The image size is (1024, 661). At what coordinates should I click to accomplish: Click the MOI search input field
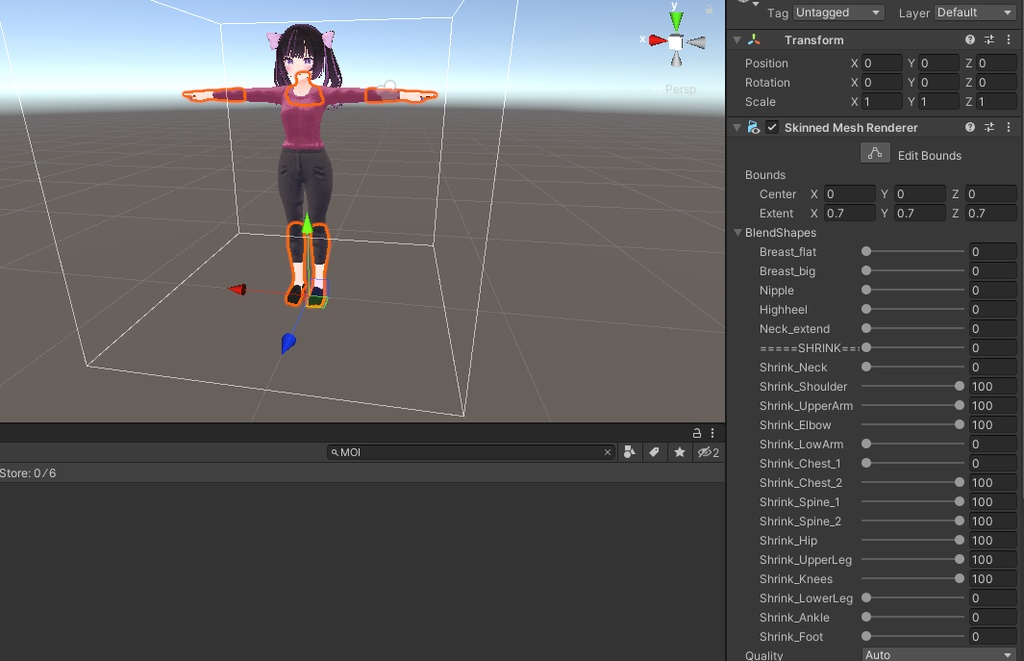[470, 452]
